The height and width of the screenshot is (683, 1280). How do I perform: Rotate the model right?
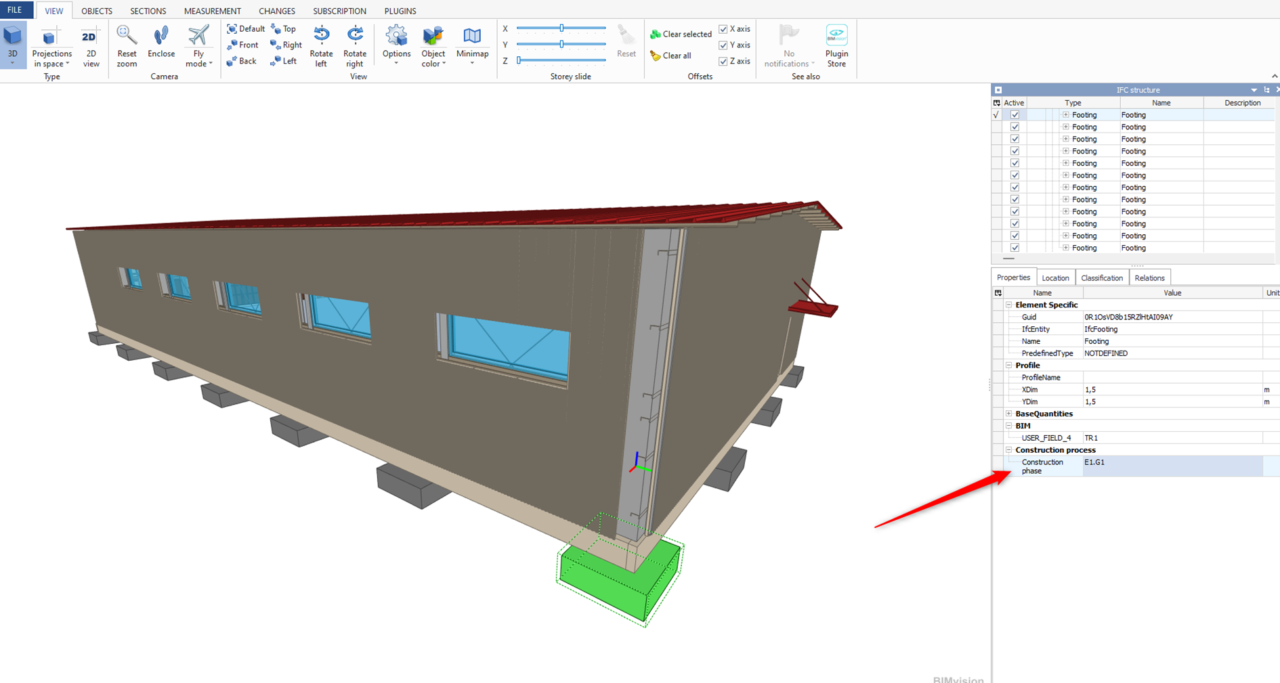point(355,46)
